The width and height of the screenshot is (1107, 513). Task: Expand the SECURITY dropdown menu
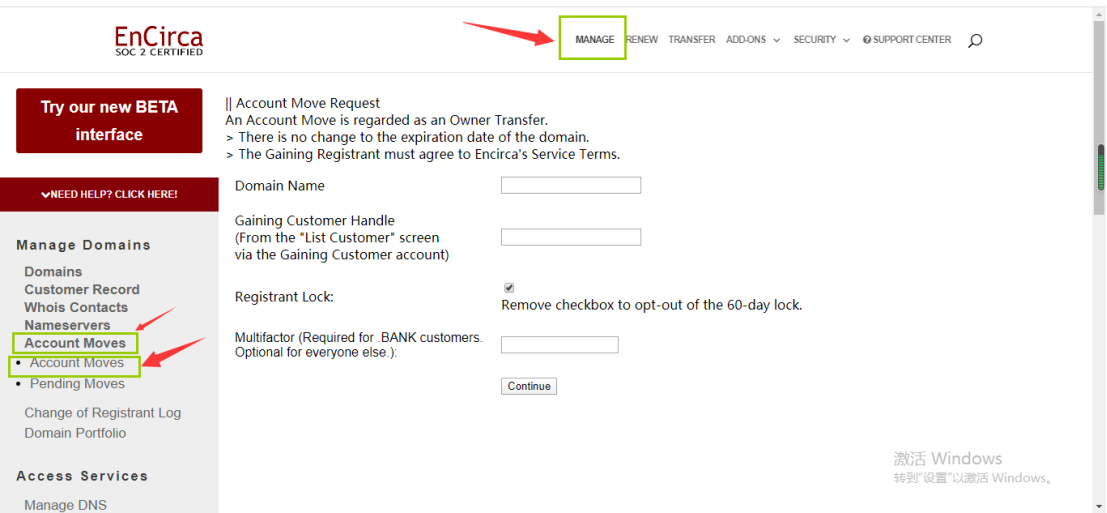pos(821,40)
